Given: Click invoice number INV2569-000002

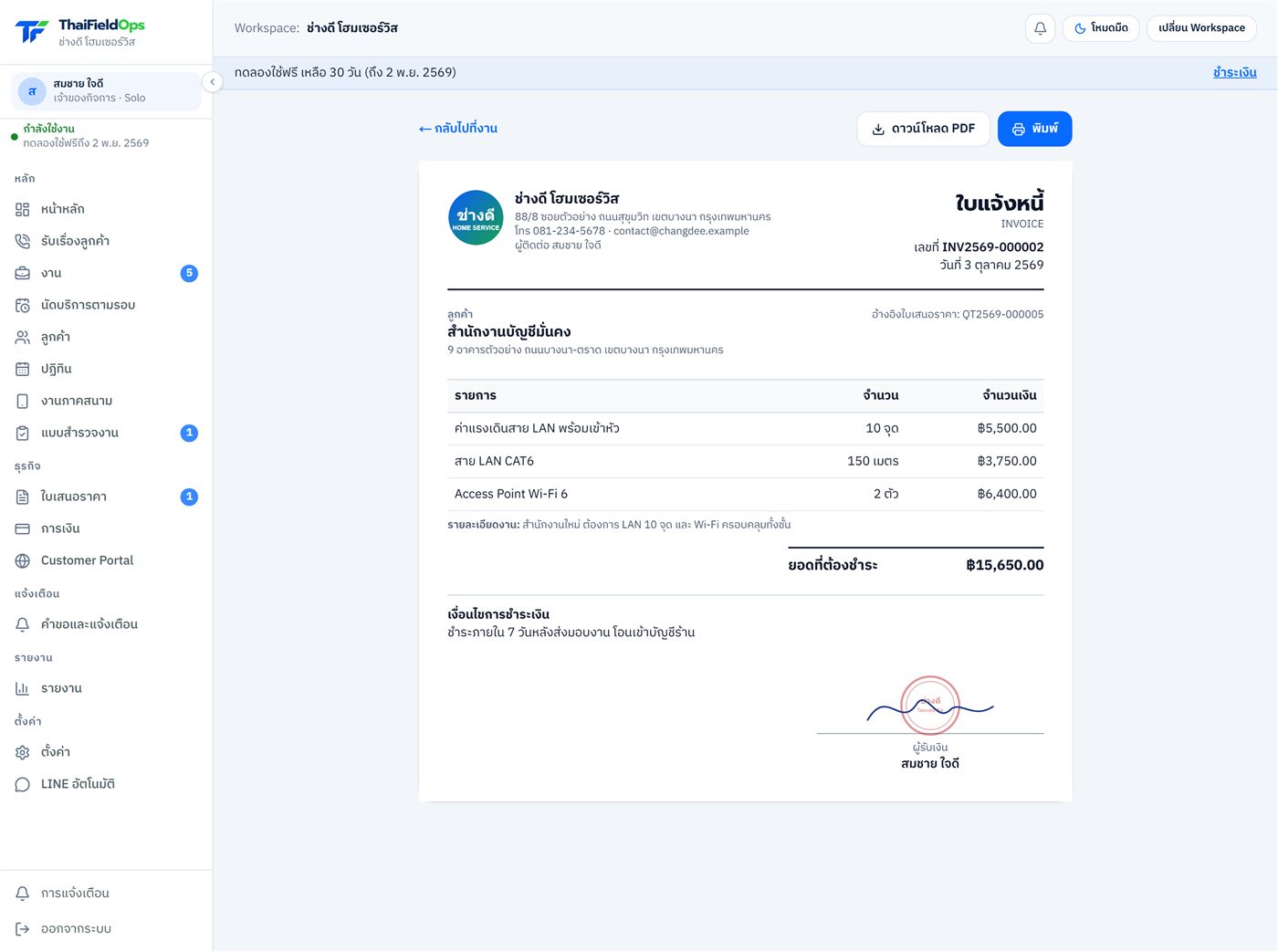Looking at the screenshot, I should click(992, 247).
